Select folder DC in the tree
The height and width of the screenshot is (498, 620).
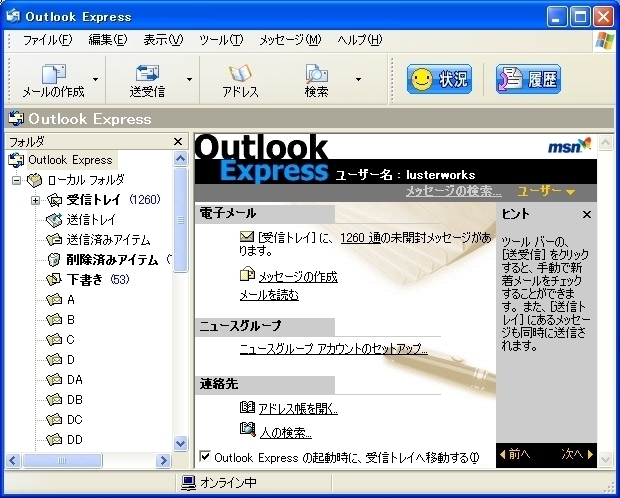(75, 419)
